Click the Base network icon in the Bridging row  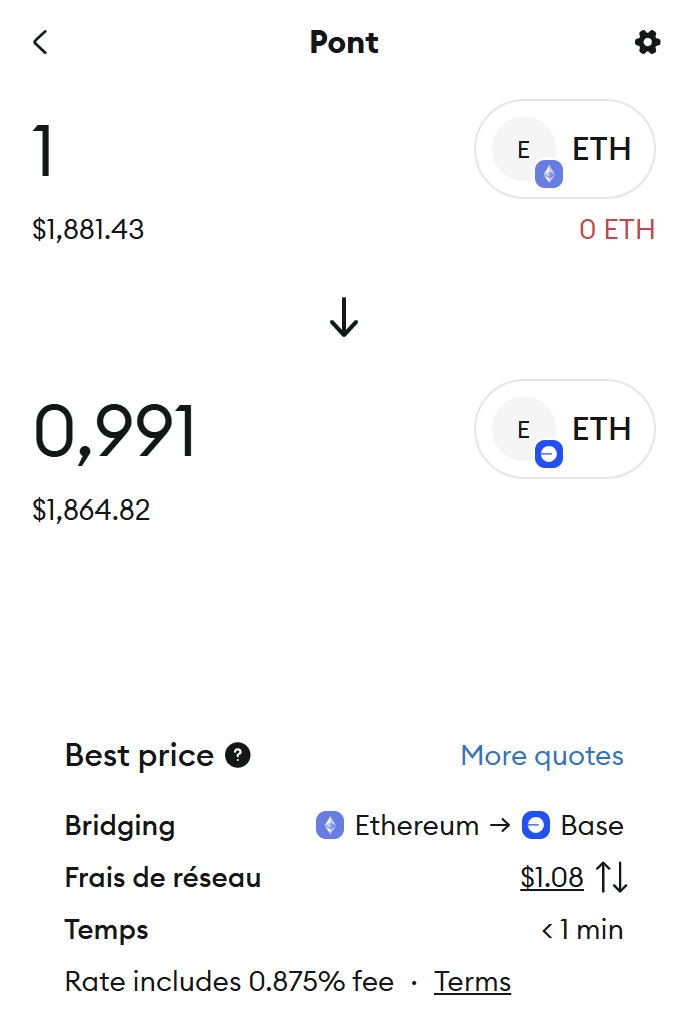point(536,825)
